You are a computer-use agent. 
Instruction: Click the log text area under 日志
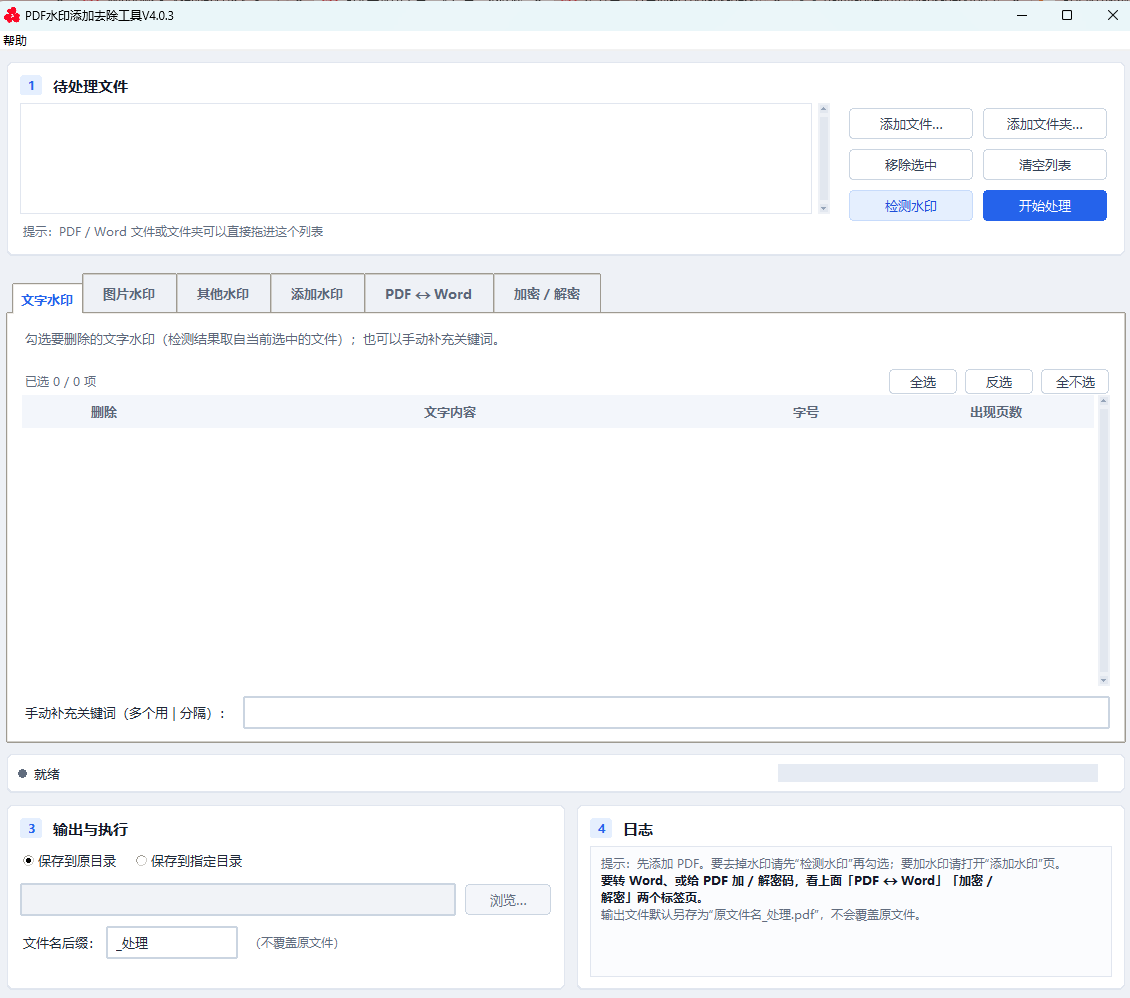pos(850,912)
